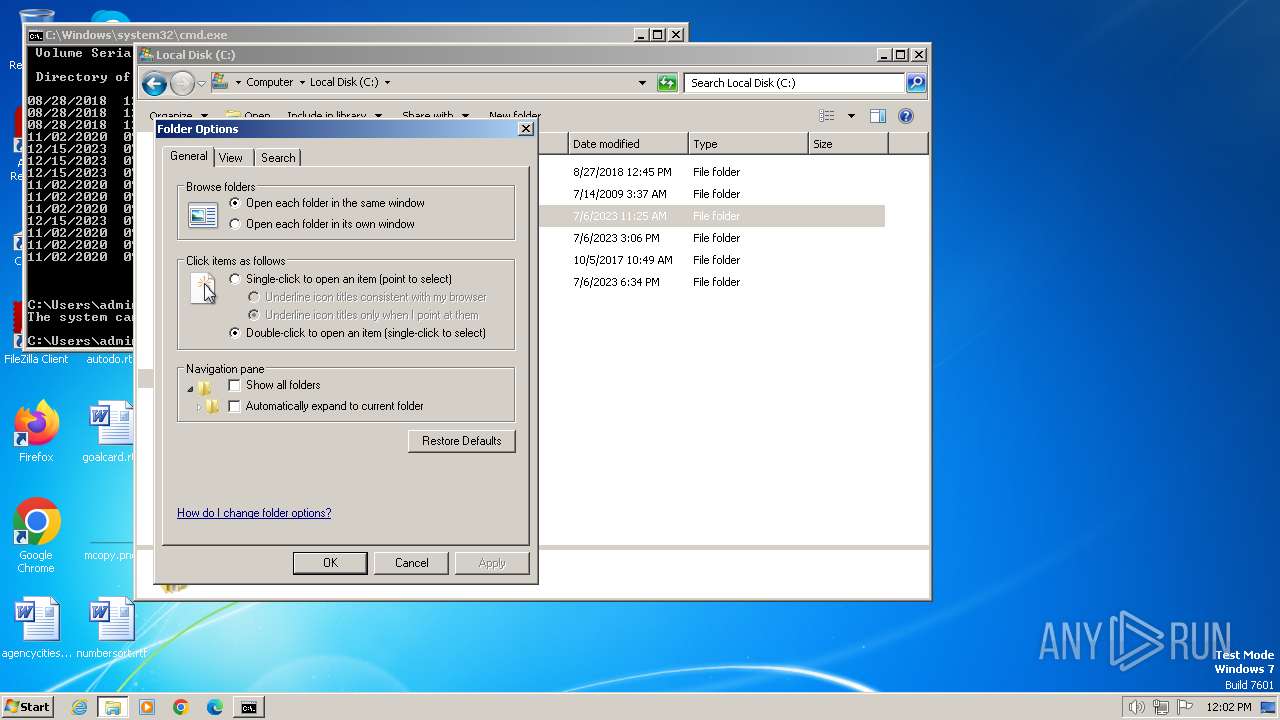Close the Folder Options dialog
This screenshot has width=1280, height=720.
pos(526,129)
